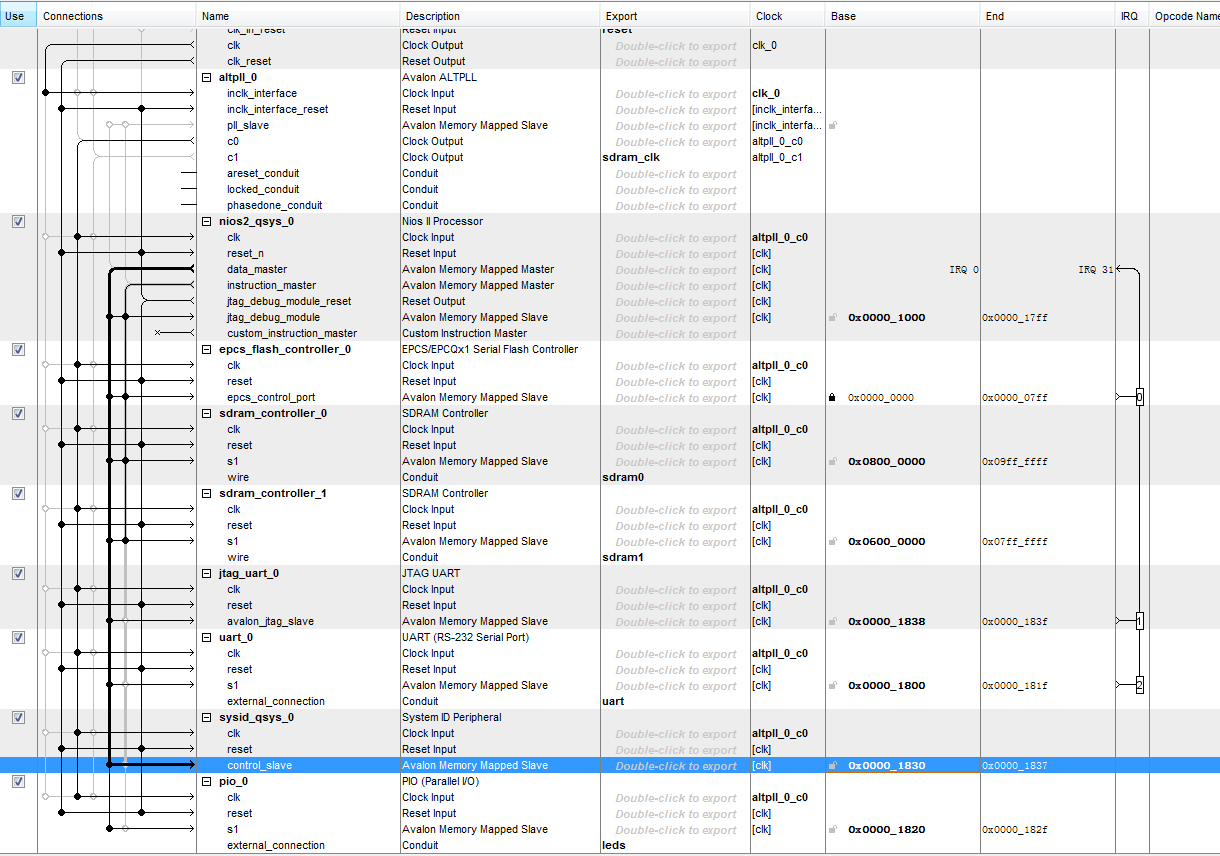This screenshot has width=1220, height=856.
Task: Disable the pio_0 component Use checkbox
Action: (x=18, y=782)
